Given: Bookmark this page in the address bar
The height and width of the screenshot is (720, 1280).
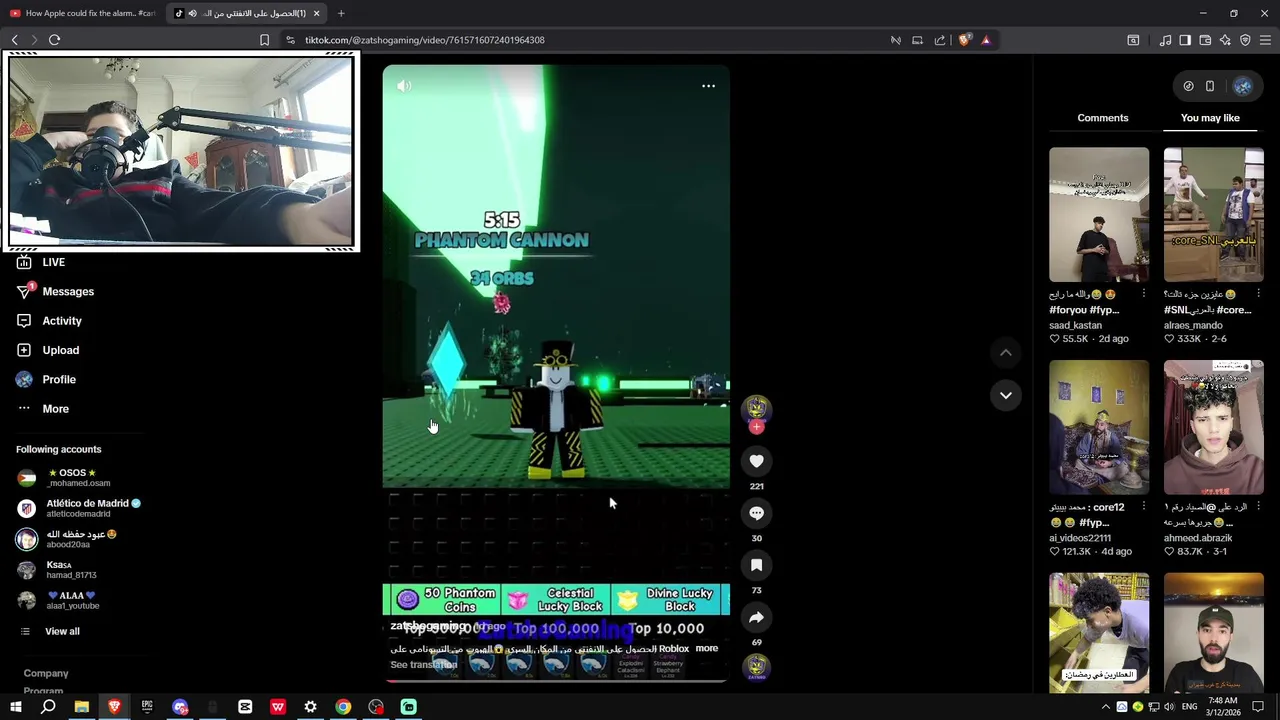Looking at the screenshot, I should (x=264, y=40).
